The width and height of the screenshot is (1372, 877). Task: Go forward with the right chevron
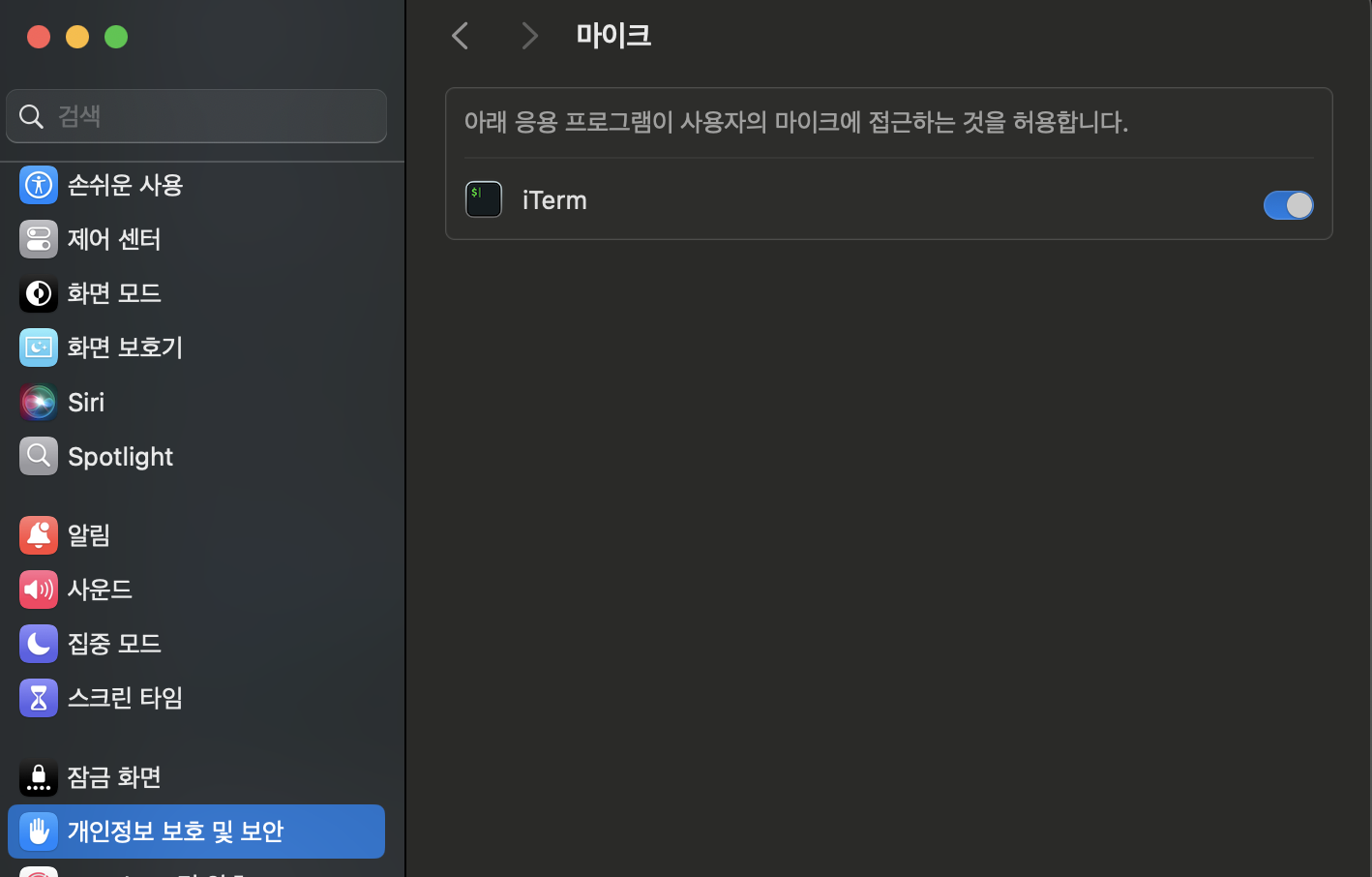click(529, 36)
